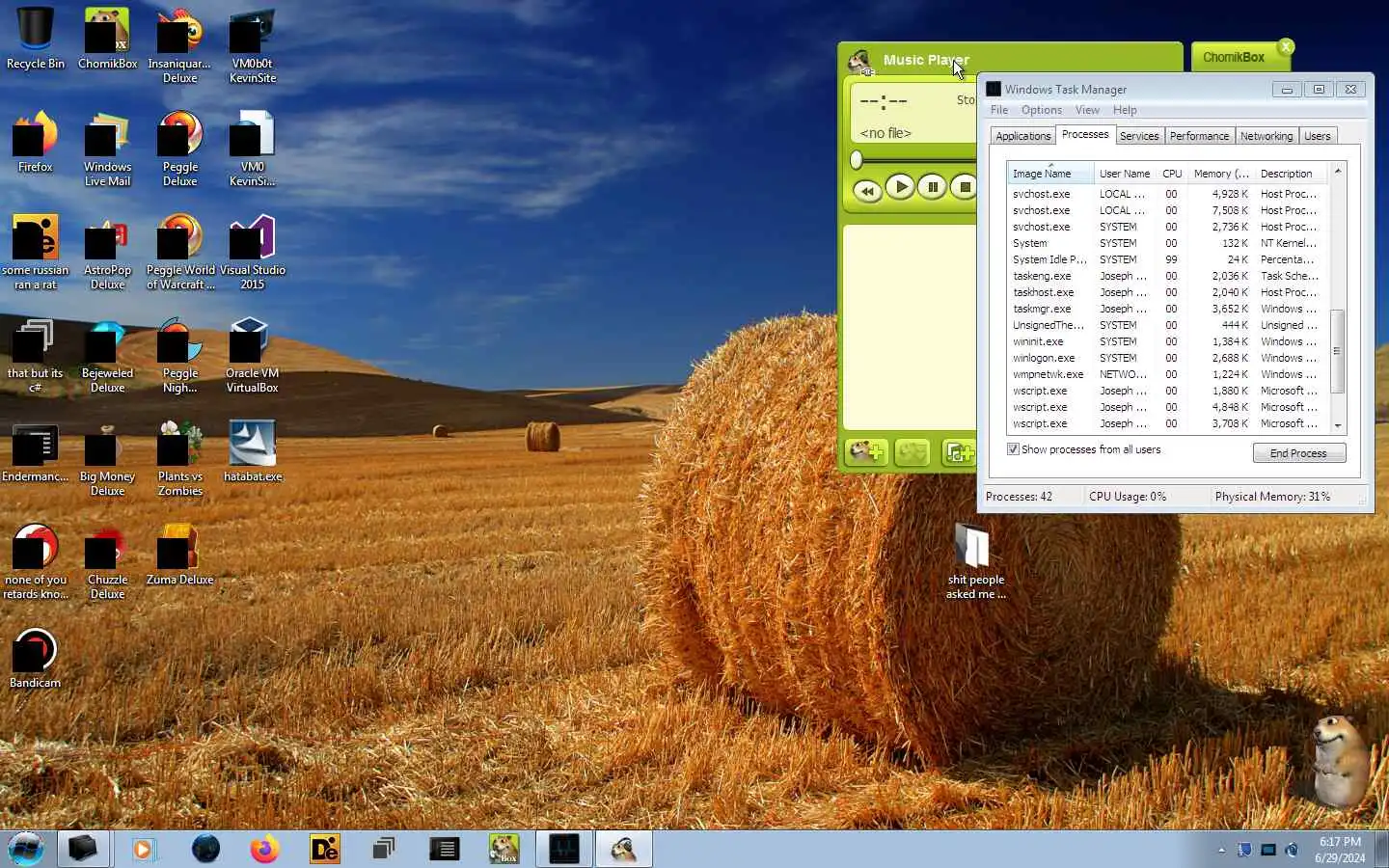Switch to the ChomikBox tab
This screenshot has width=1389, height=868.
pos(1234,57)
